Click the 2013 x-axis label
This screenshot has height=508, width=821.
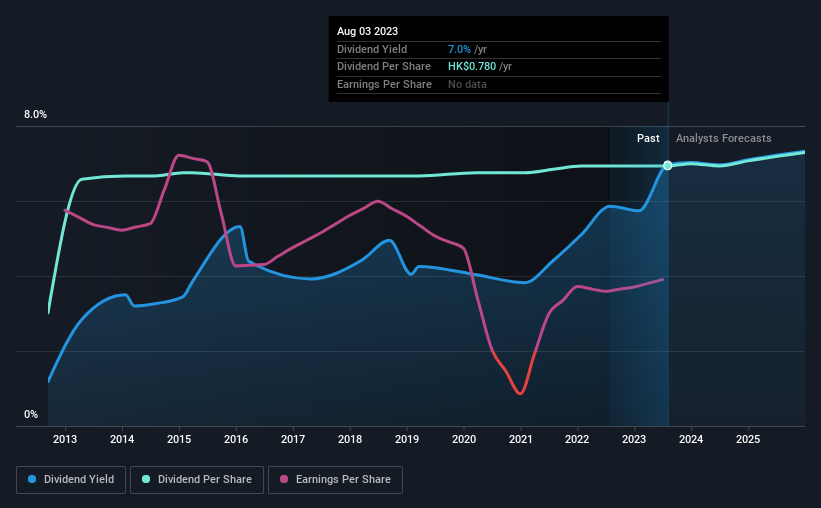[65, 439]
